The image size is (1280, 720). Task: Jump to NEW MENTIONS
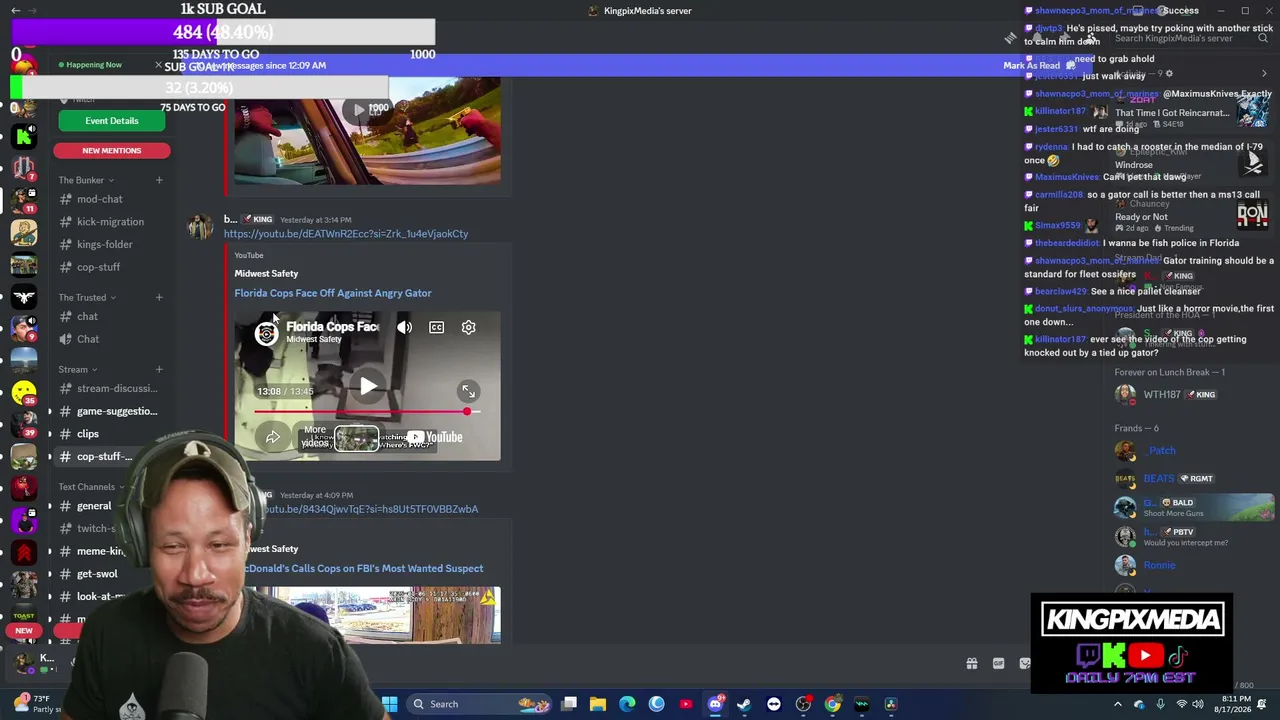pyautogui.click(x=112, y=150)
